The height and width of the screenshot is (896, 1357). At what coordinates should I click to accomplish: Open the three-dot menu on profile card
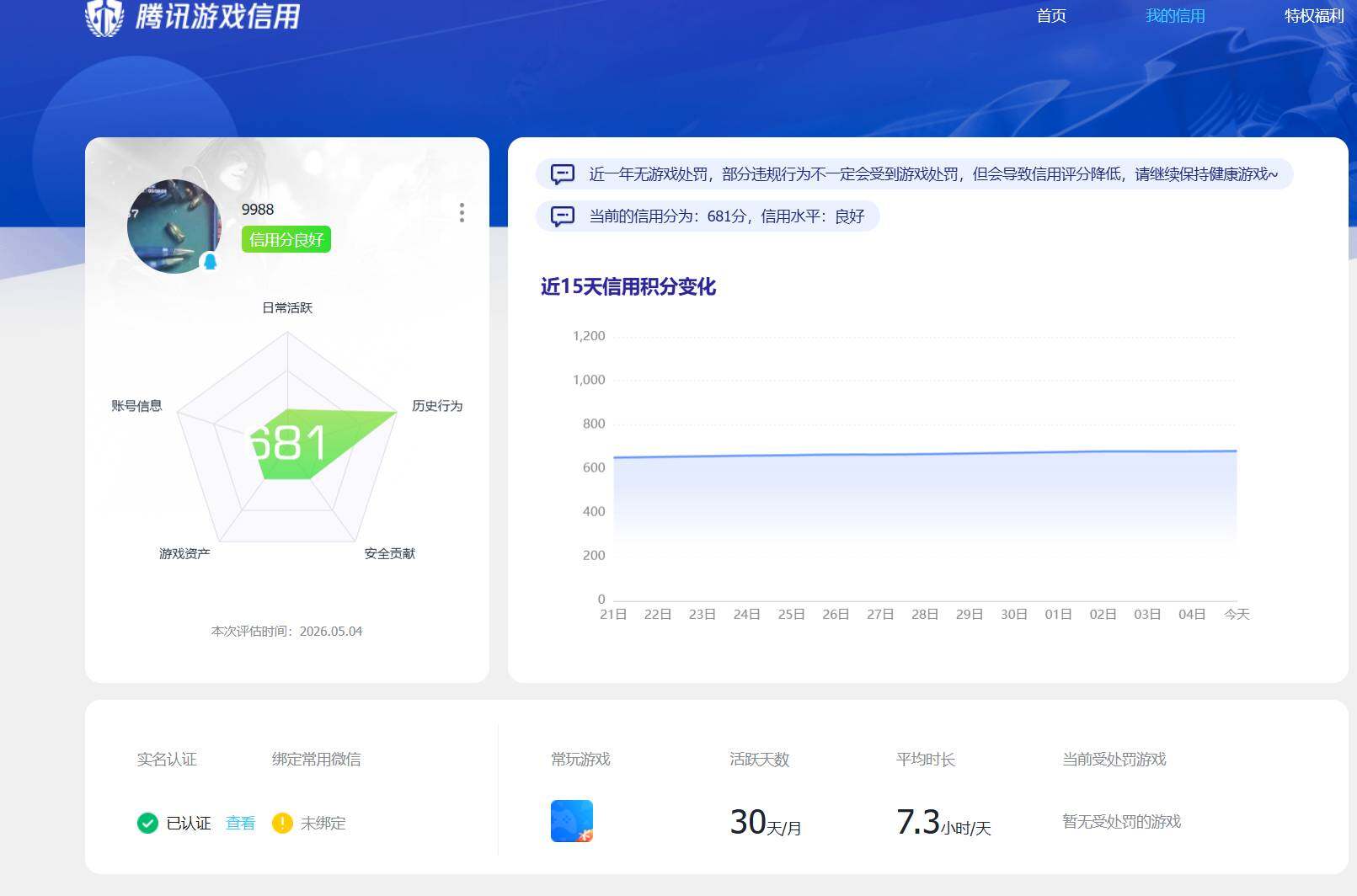[x=462, y=212]
